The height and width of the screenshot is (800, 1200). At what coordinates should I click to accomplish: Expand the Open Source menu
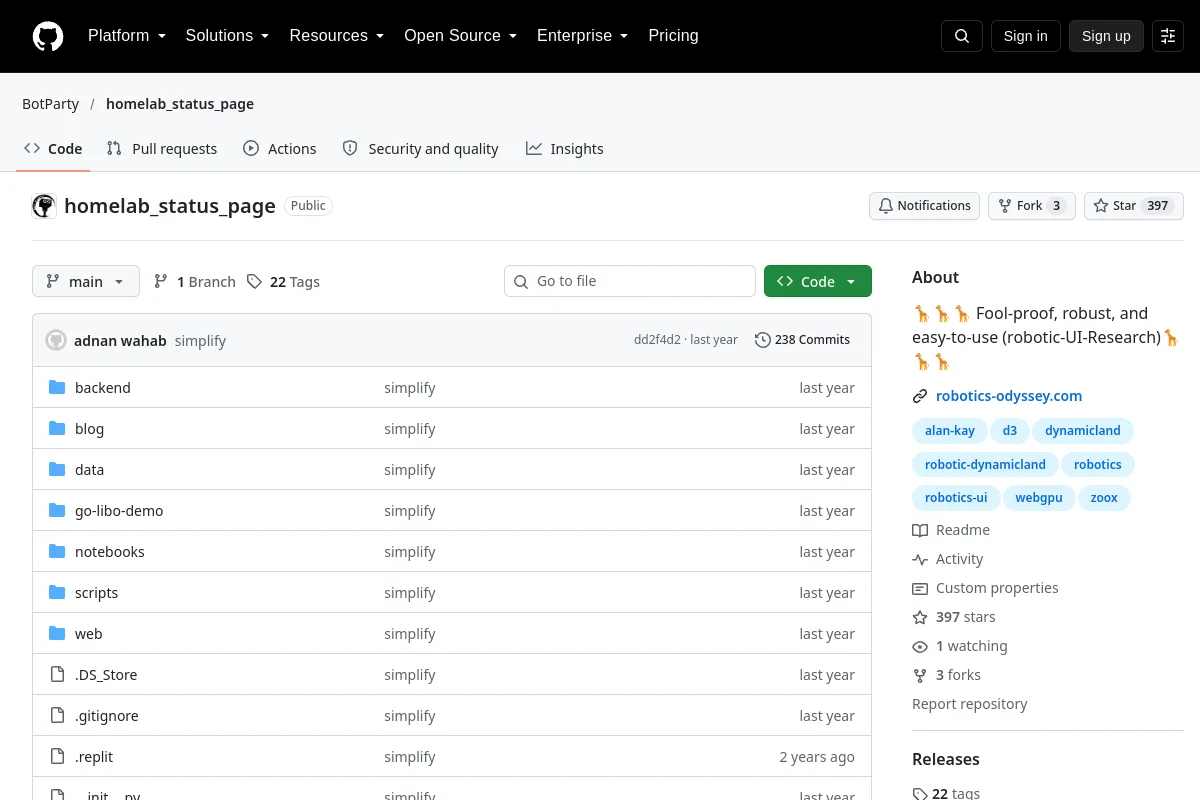click(x=460, y=36)
